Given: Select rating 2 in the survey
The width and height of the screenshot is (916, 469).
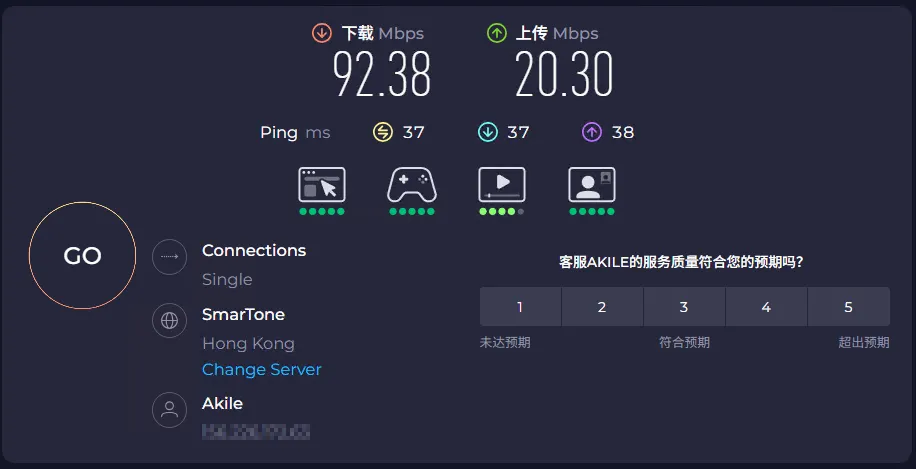Looking at the screenshot, I should coord(602,307).
